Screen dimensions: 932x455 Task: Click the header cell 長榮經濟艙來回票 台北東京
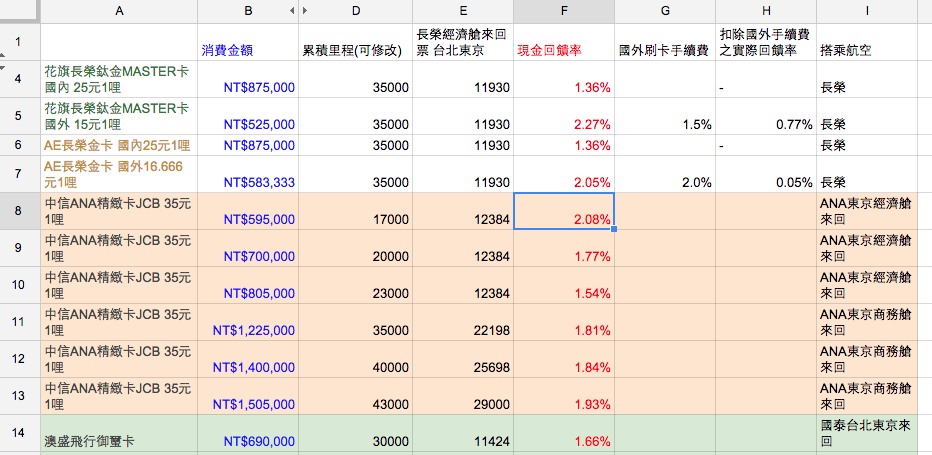pos(463,42)
